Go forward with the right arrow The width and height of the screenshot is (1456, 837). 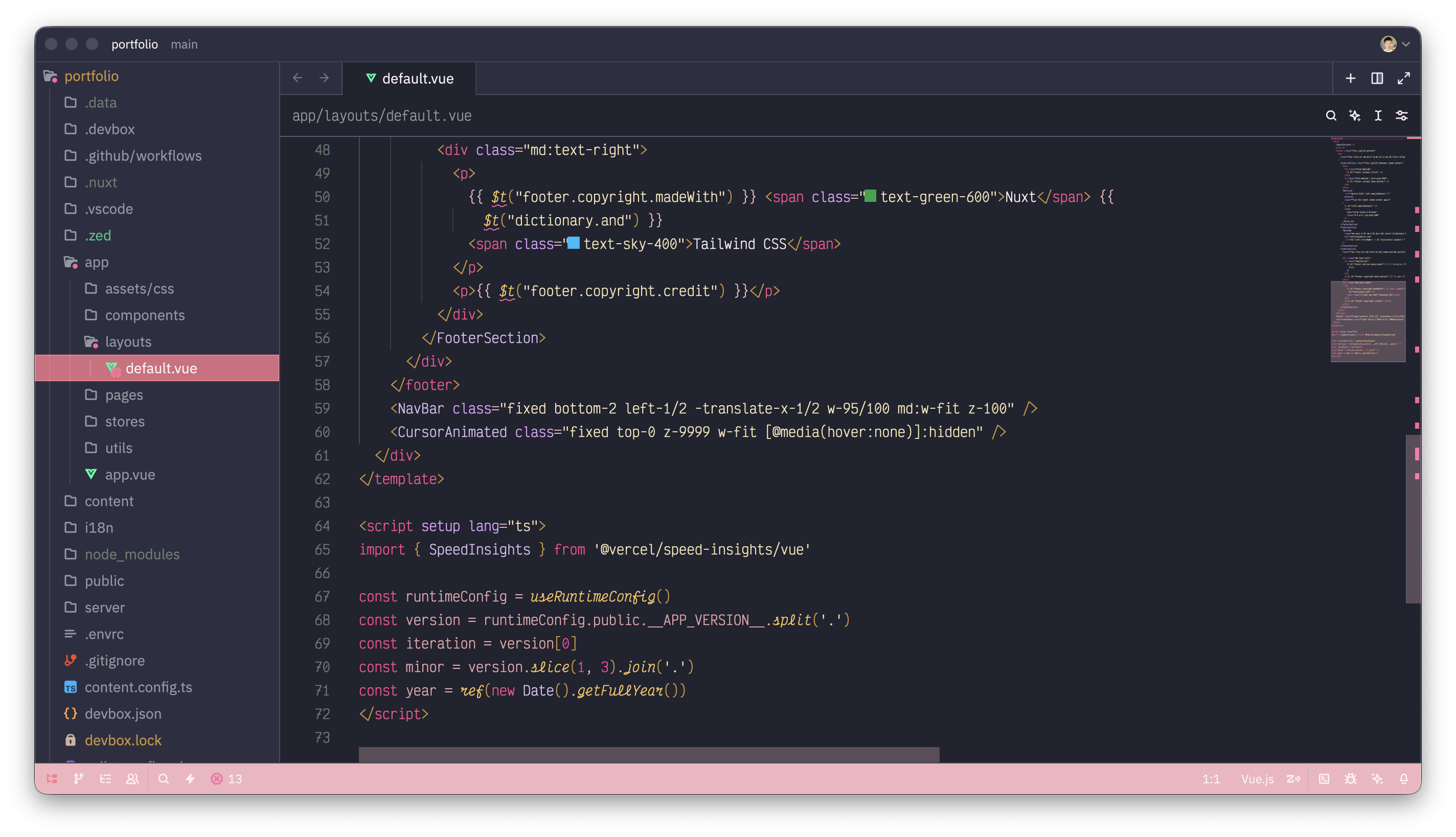324,78
